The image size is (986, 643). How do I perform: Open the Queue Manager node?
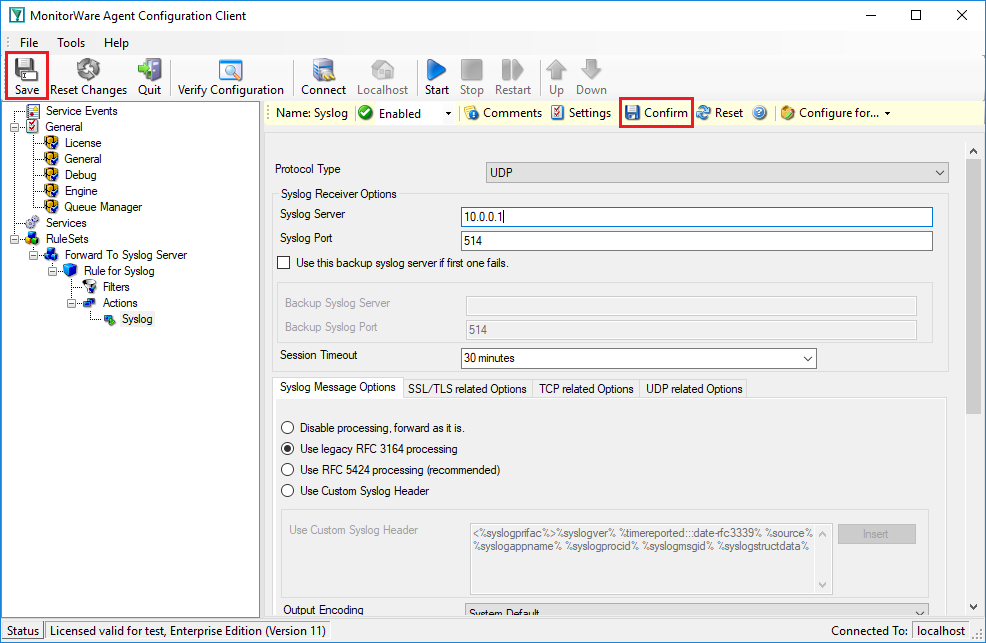tap(103, 207)
